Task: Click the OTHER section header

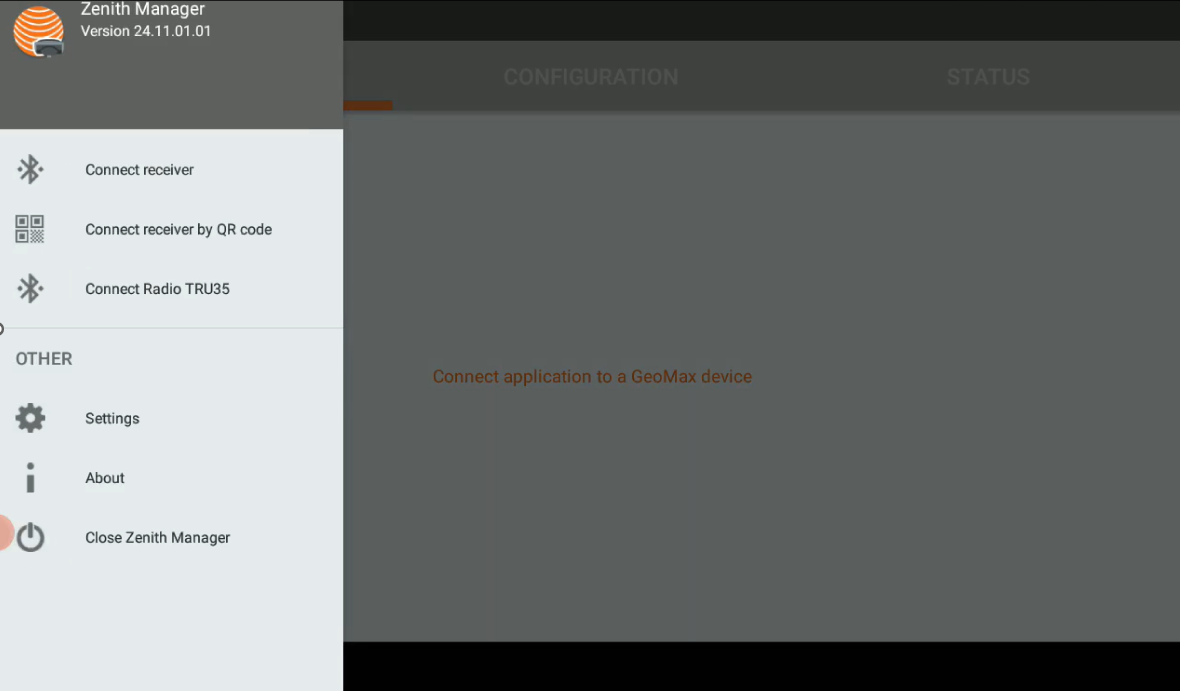Action: pyautogui.click(x=44, y=359)
